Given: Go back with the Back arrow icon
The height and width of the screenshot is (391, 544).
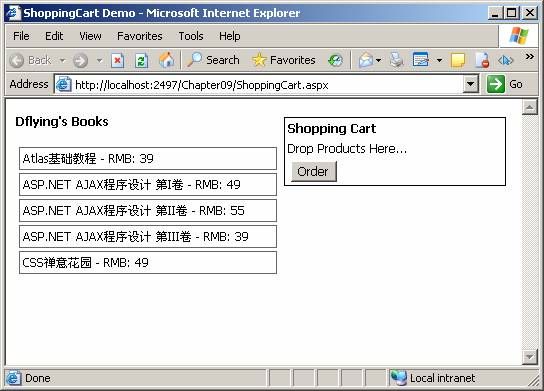Looking at the screenshot, I should (17, 60).
